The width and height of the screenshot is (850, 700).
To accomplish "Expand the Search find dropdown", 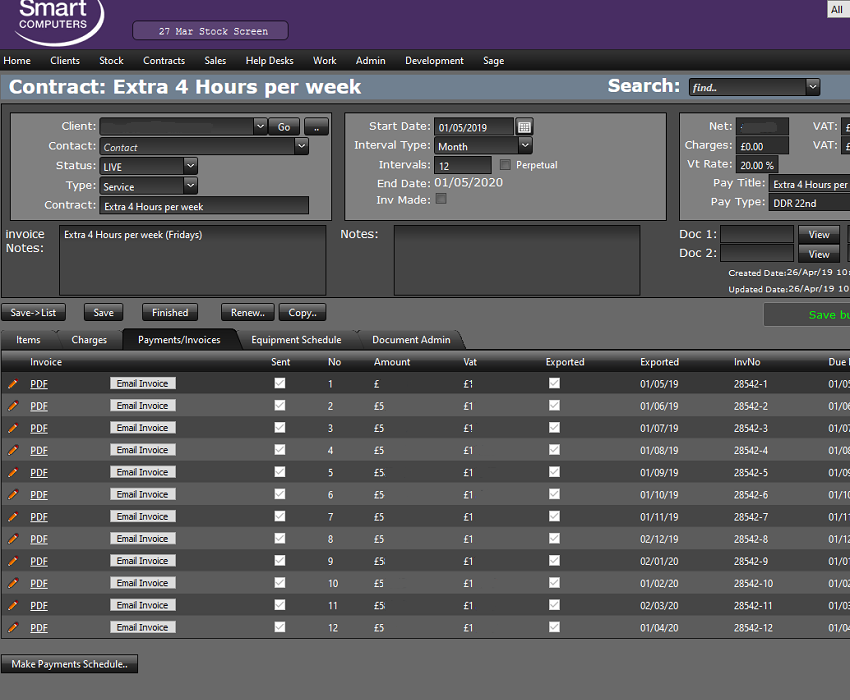I will coord(812,87).
